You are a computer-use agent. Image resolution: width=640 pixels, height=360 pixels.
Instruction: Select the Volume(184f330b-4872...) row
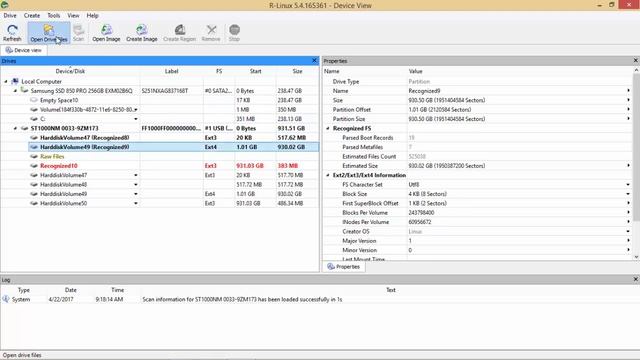(160, 109)
